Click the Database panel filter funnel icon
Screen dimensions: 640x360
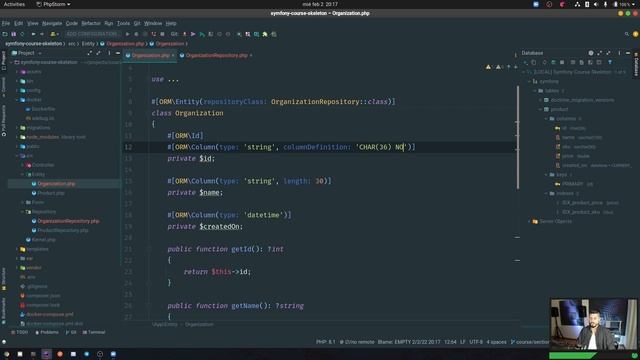pyautogui.click(x=610, y=62)
